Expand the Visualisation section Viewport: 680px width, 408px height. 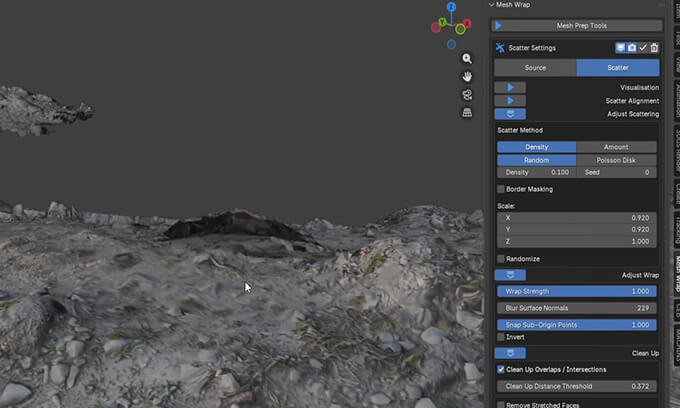[x=510, y=88]
